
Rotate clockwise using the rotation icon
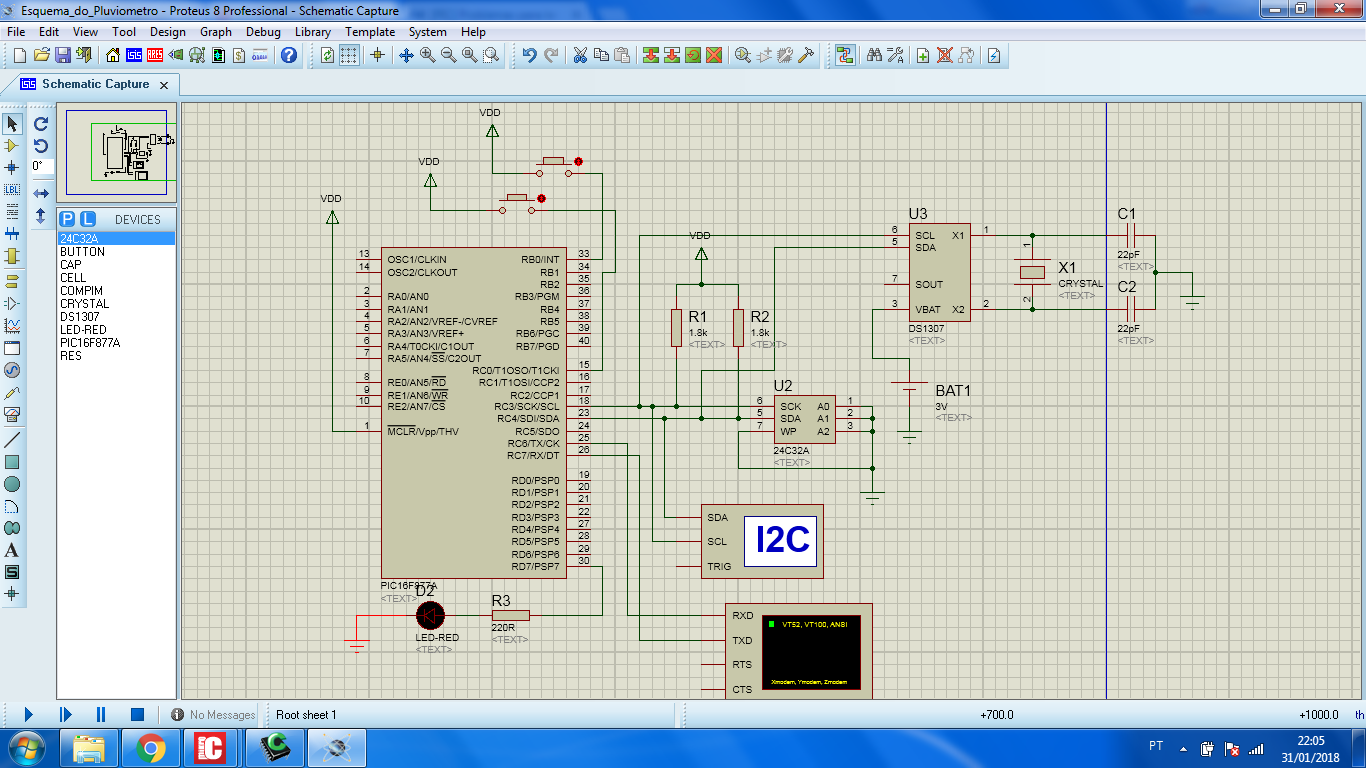pos(41,124)
